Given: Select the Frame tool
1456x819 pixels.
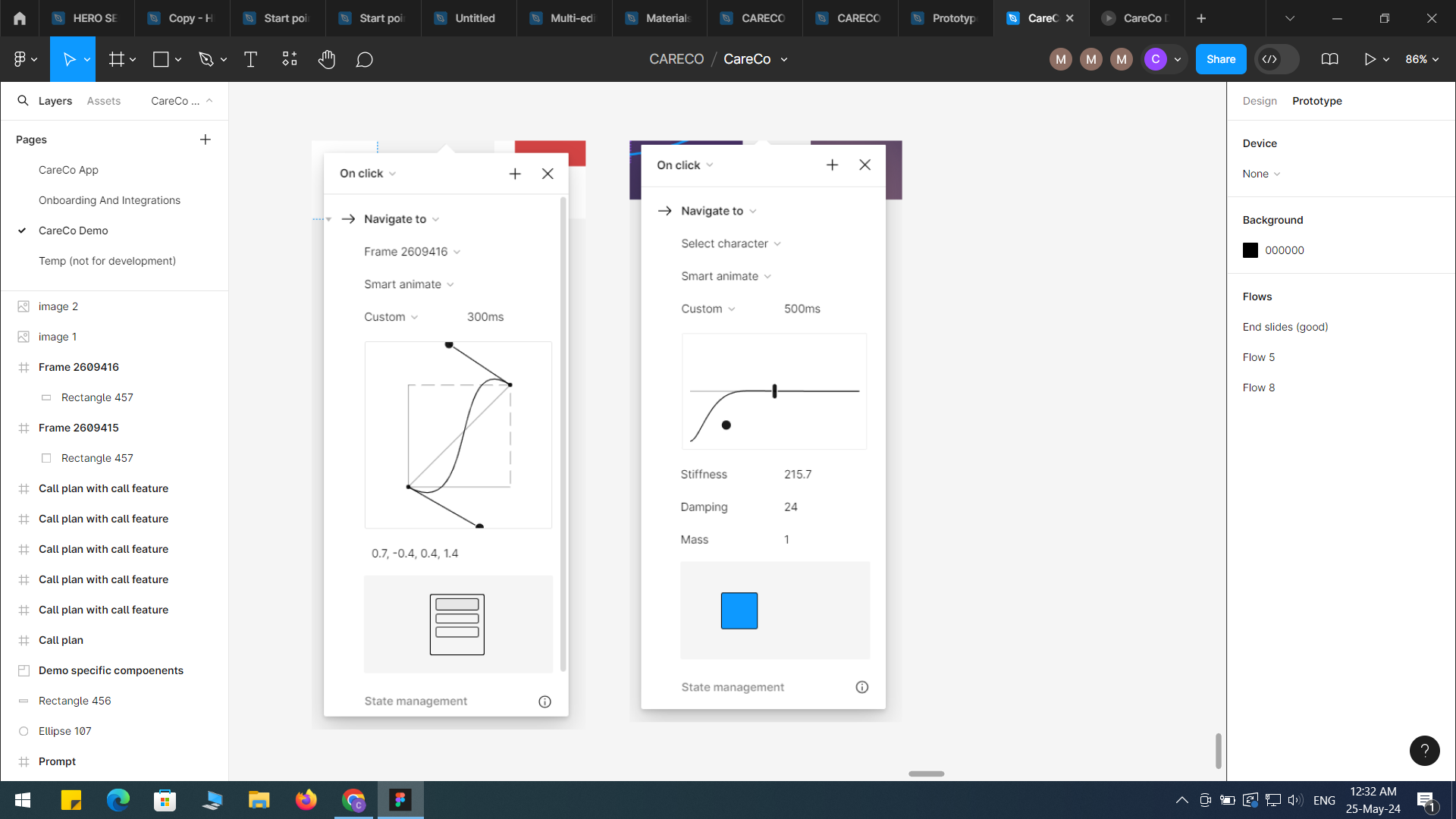Looking at the screenshot, I should tap(116, 59).
